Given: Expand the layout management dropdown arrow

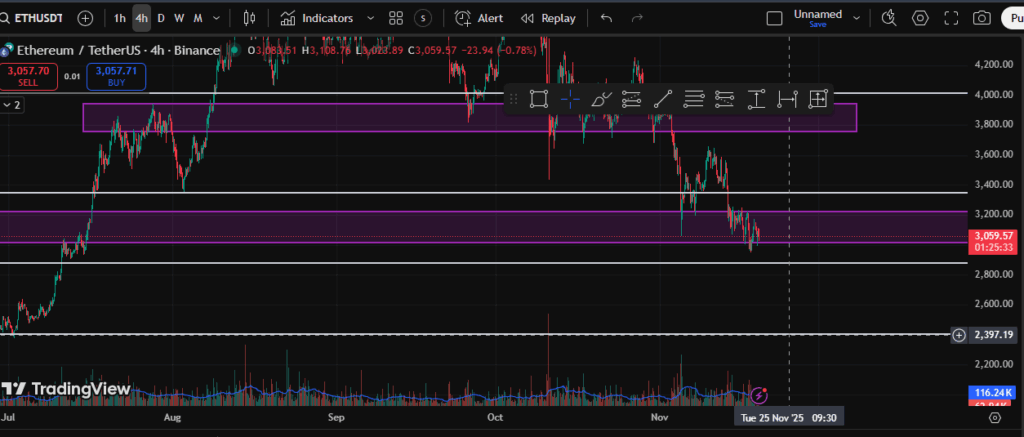Looking at the screenshot, I should point(857,18).
